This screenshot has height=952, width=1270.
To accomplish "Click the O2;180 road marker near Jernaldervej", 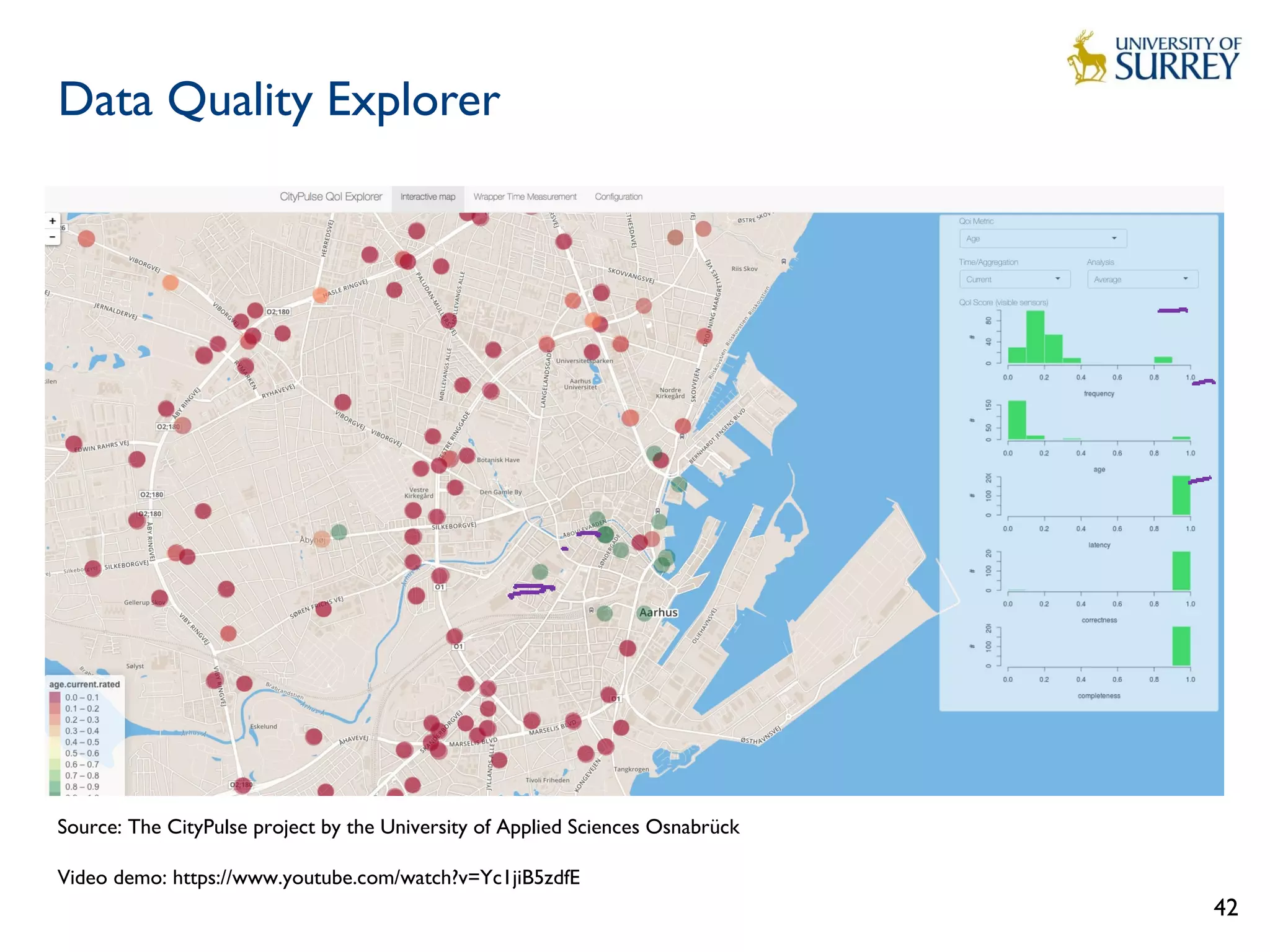I will (278, 312).
